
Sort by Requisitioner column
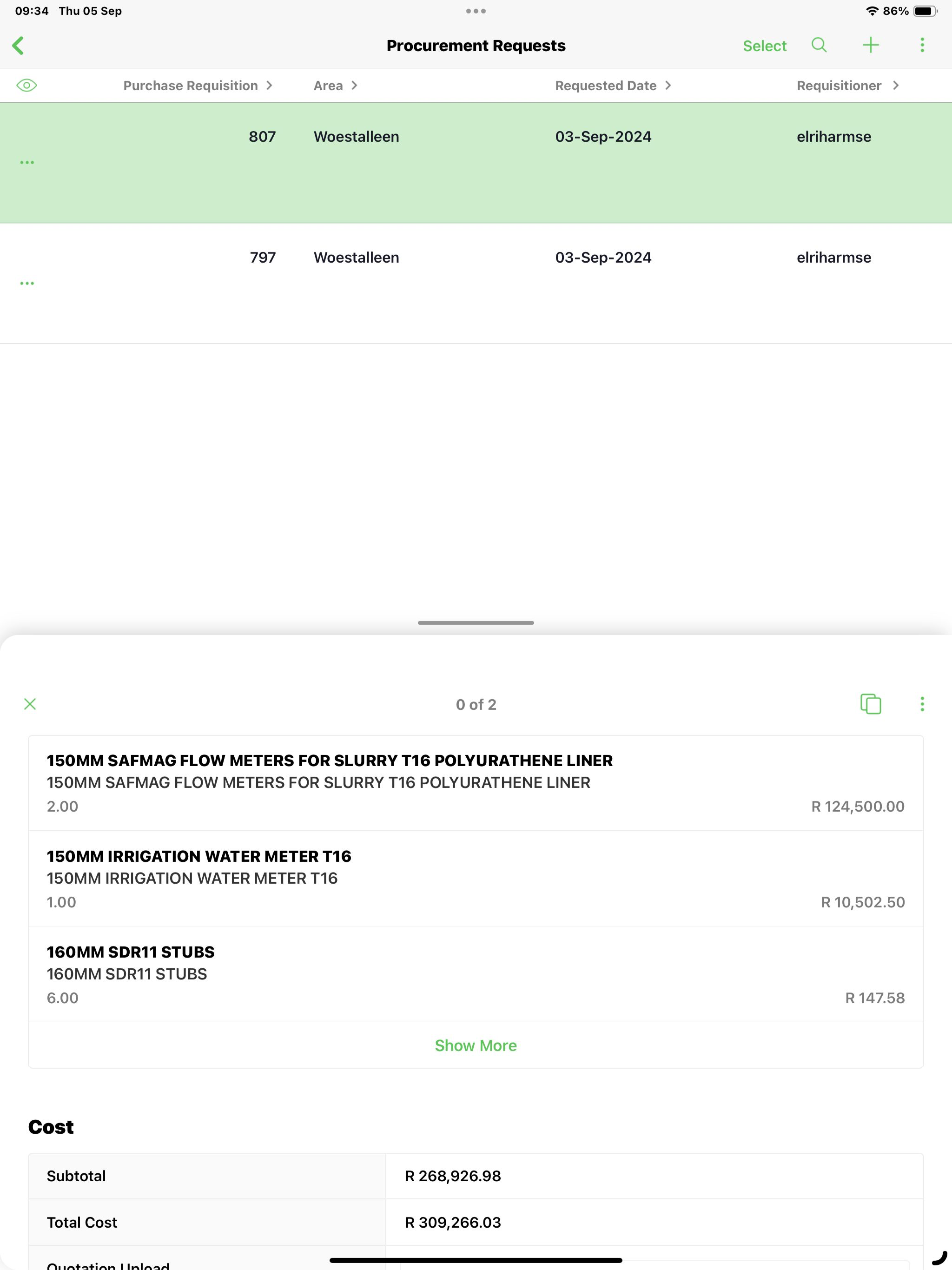coord(847,86)
